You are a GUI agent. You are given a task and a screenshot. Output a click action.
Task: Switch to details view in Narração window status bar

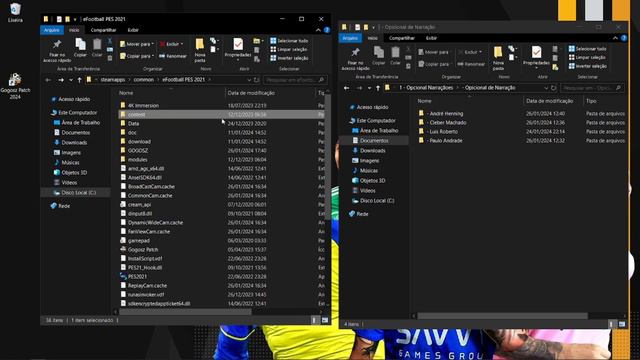click(611, 324)
